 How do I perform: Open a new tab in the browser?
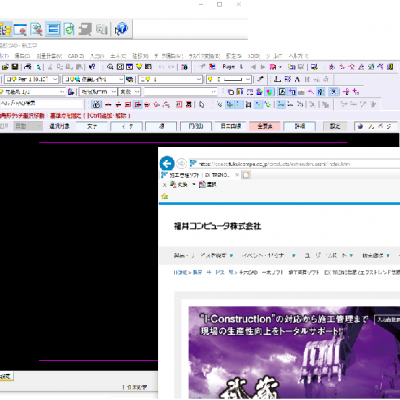[x=246, y=175]
